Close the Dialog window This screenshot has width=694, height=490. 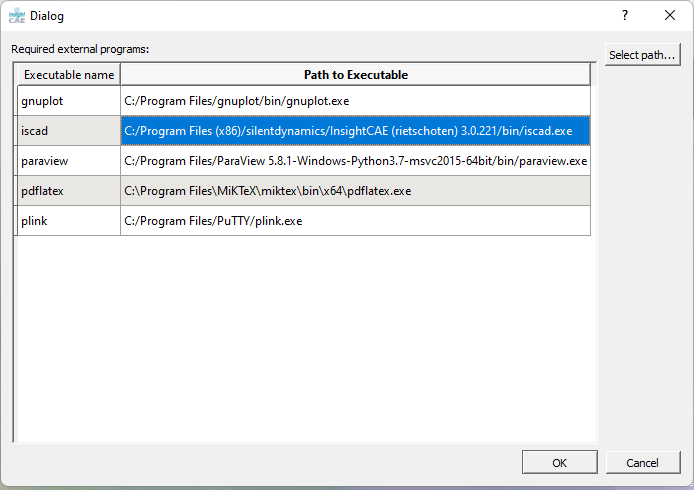click(670, 15)
